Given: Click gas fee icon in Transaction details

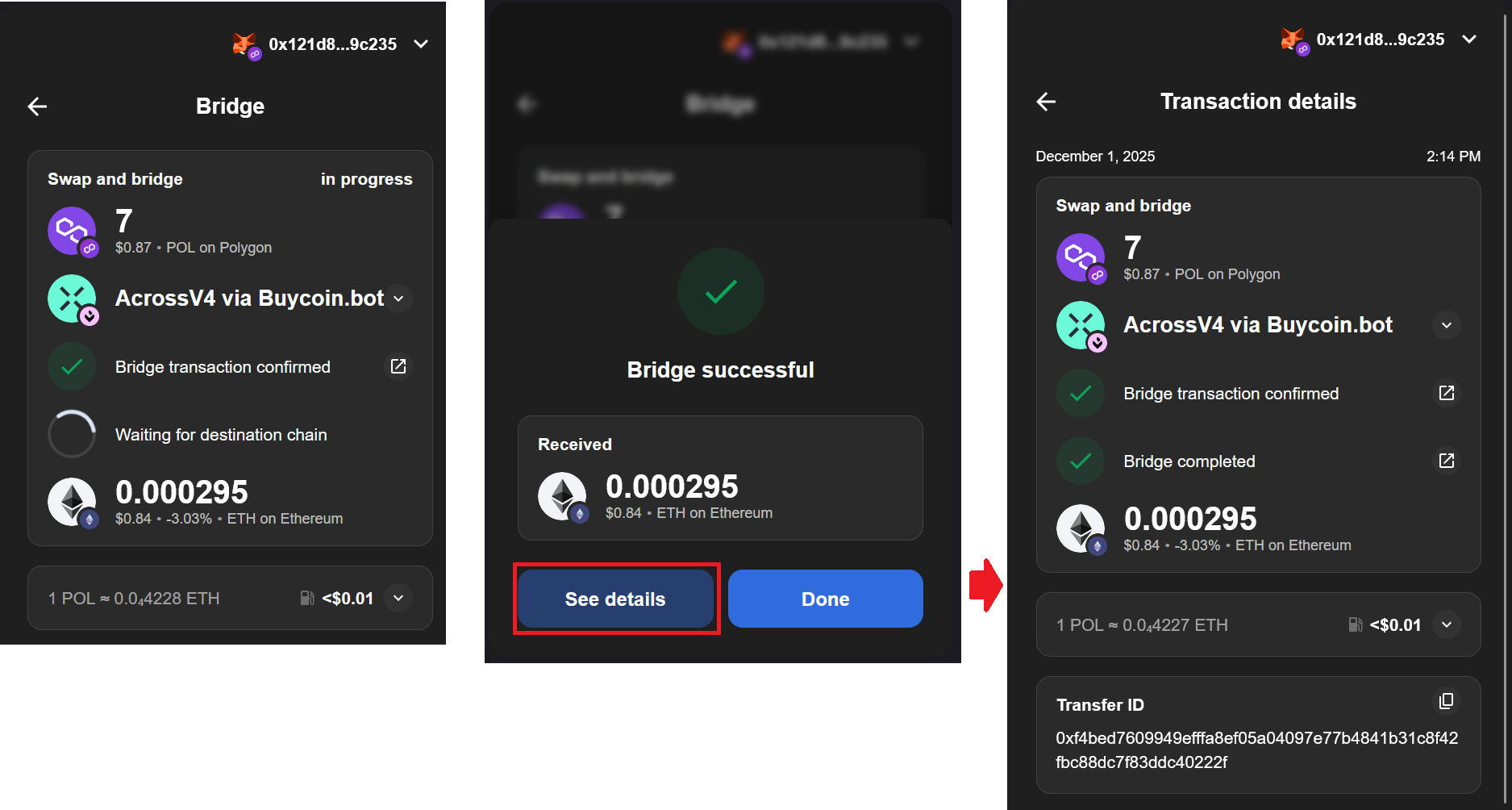Looking at the screenshot, I should [1356, 624].
